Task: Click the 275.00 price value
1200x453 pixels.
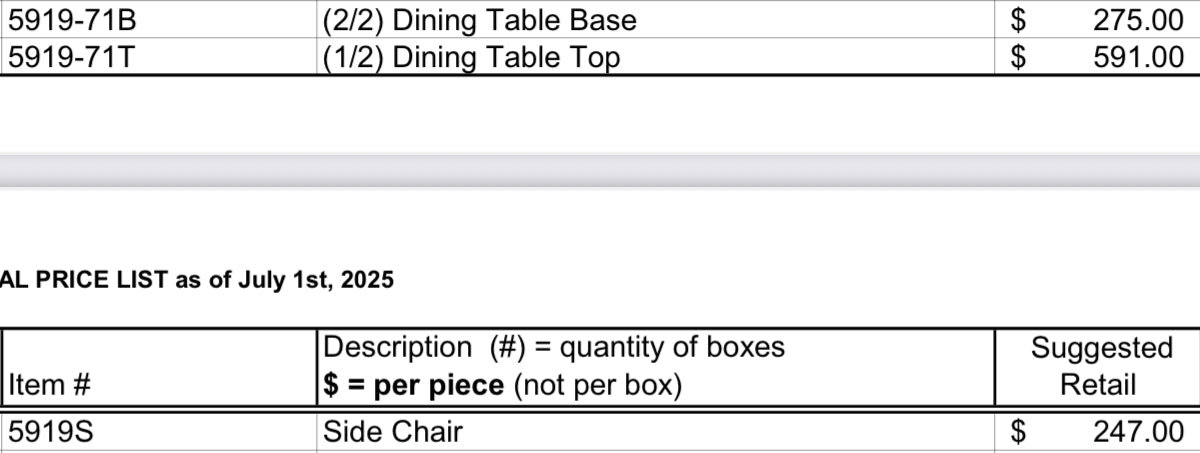Action: [1139, 20]
